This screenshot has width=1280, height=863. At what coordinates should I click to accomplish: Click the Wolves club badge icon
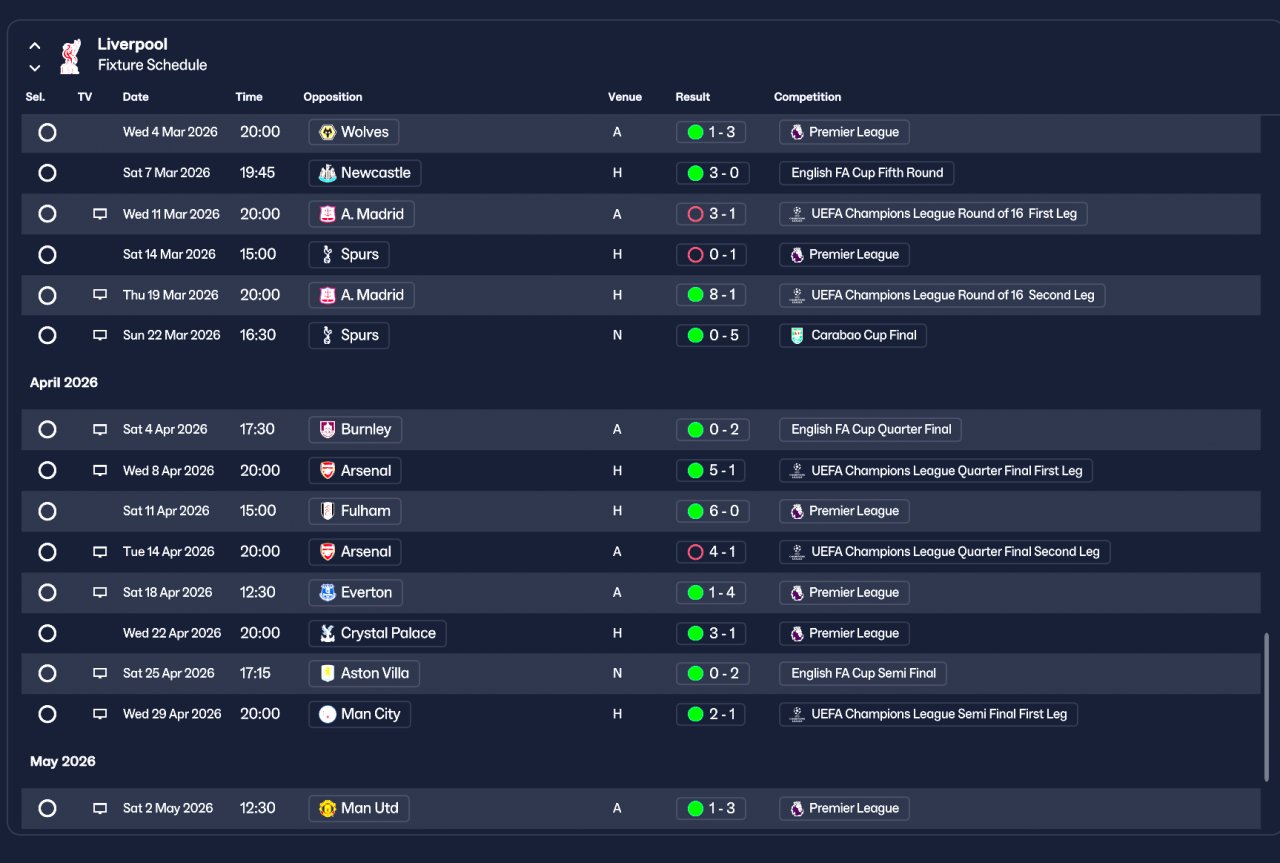tap(327, 132)
